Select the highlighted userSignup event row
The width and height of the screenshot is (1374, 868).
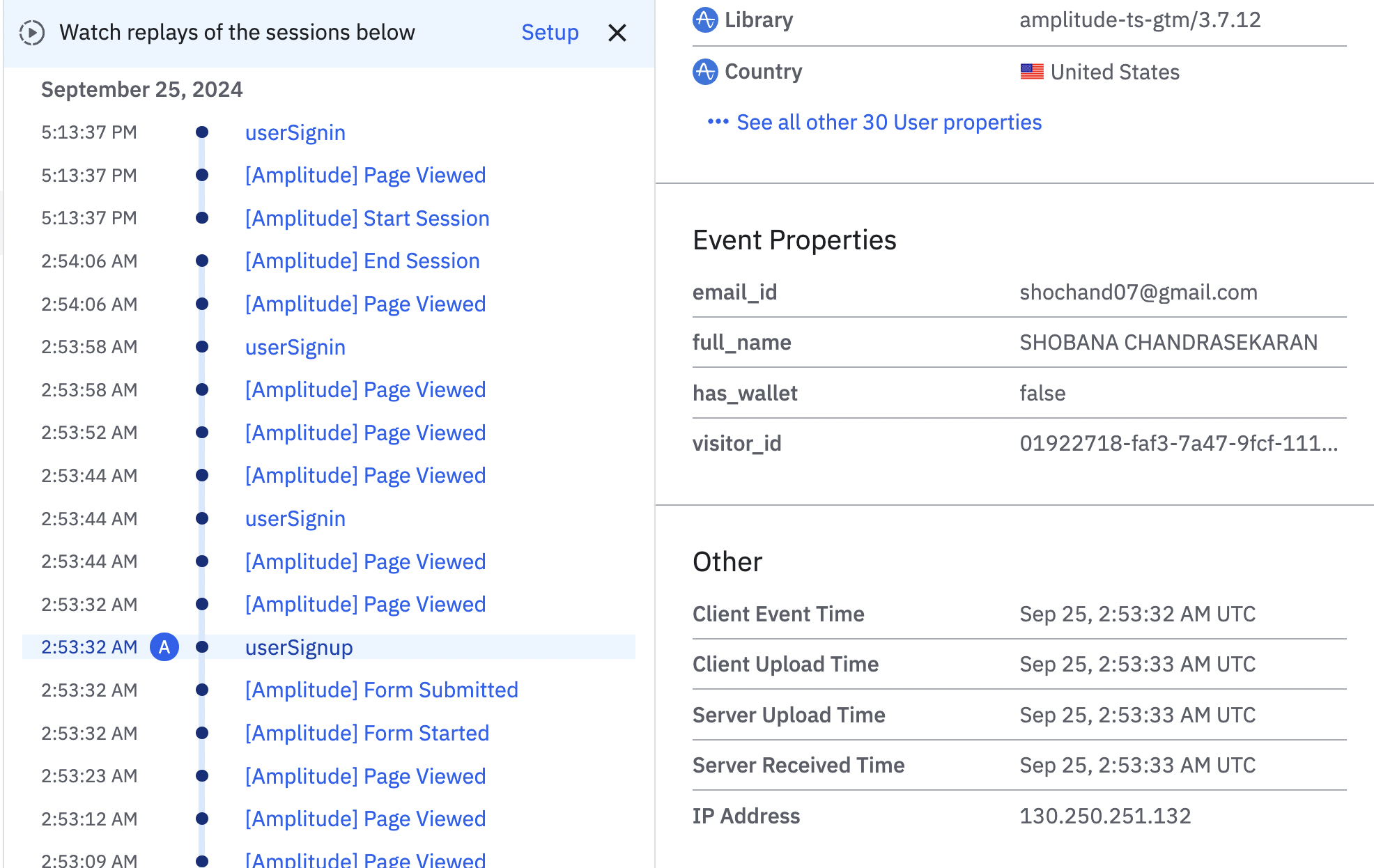tap(299, 648)
